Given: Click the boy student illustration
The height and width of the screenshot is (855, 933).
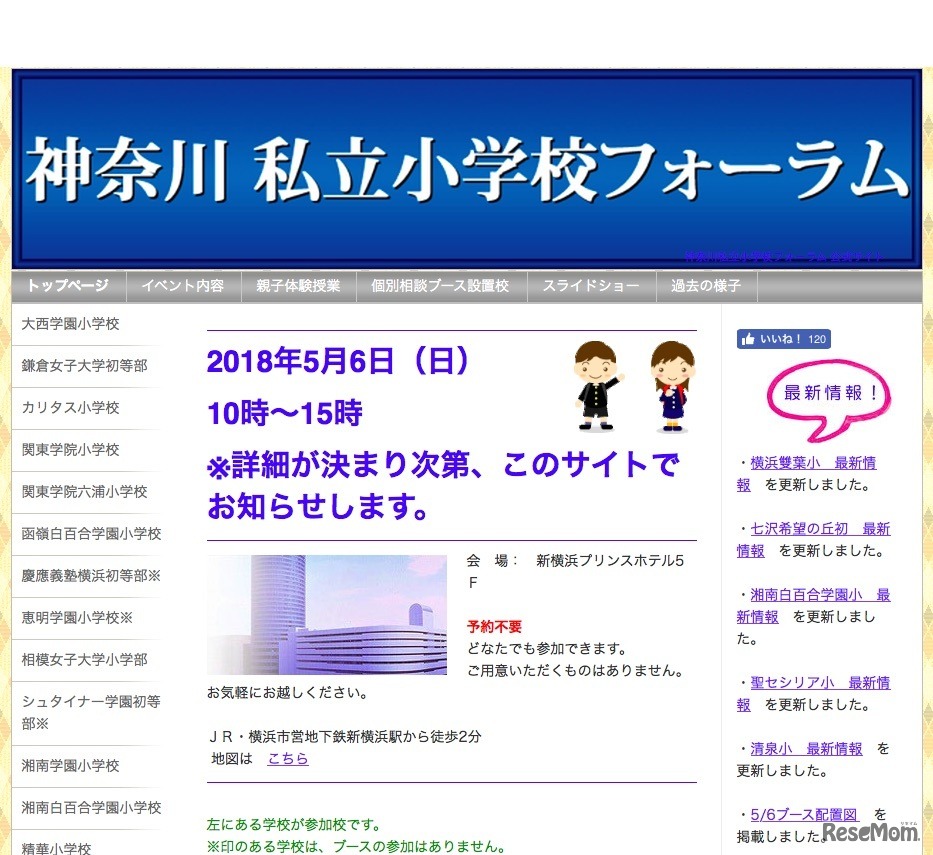Looking at the screenshot, I should pos(597,383).
